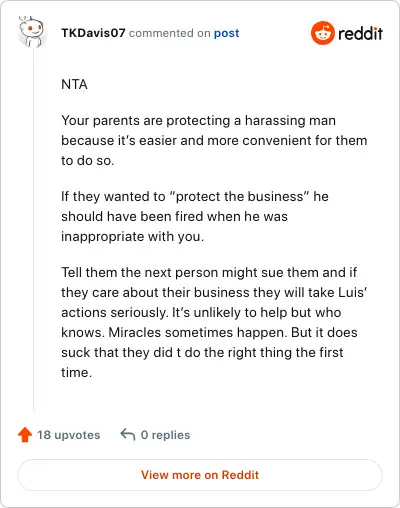Click the quoted phrase "protect the business"
400x508 pixels.
click(240, 196)
